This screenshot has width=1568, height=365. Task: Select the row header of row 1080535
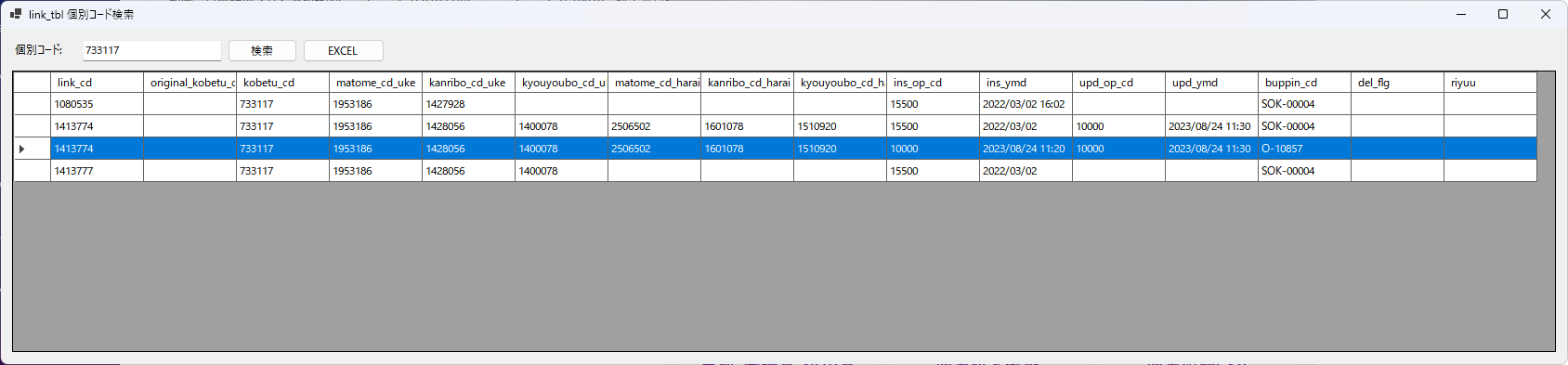(32, 104)
